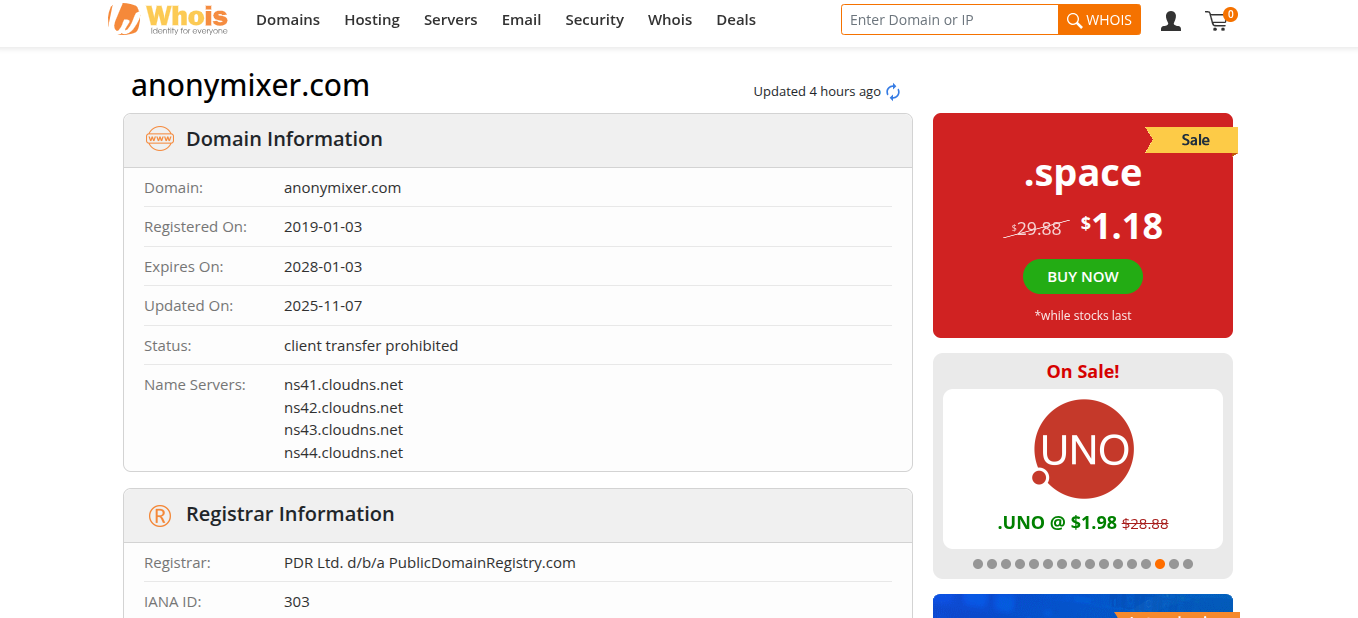Open the shopping cart icon
Image resolution: width=1358 pixels, height=618 pixels.
tap(1217, 21)
